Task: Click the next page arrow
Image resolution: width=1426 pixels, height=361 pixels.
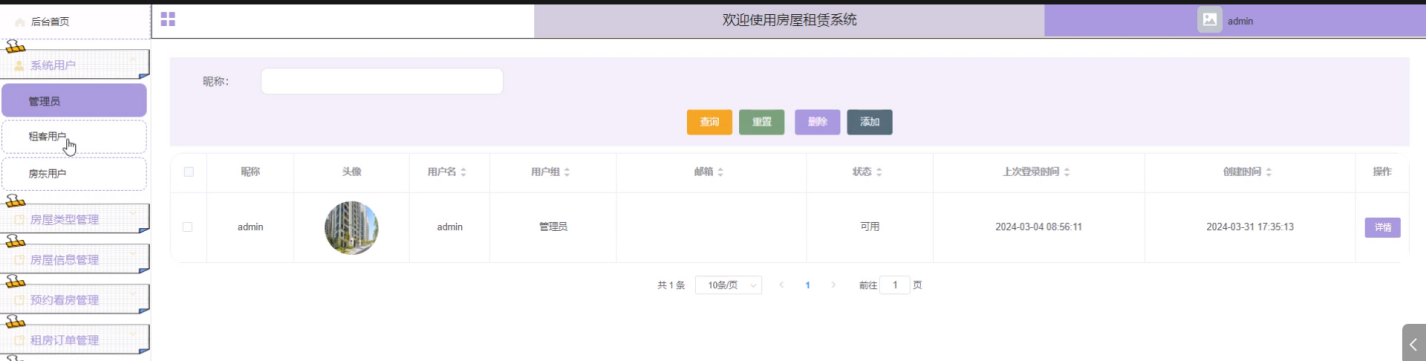Action: [x=833, y=285]
